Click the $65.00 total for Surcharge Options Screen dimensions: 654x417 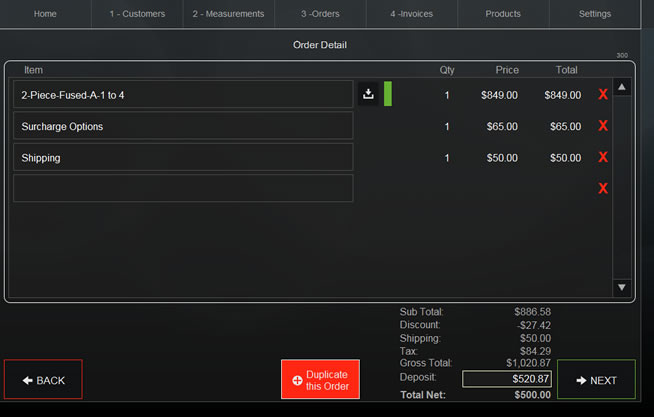pos(565,126)
